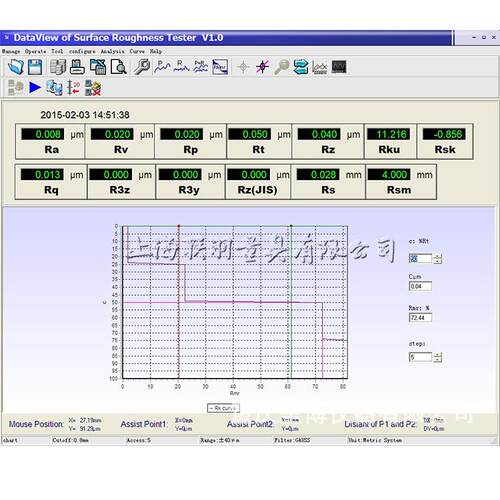Open the Tool menu

coord(57,51)
